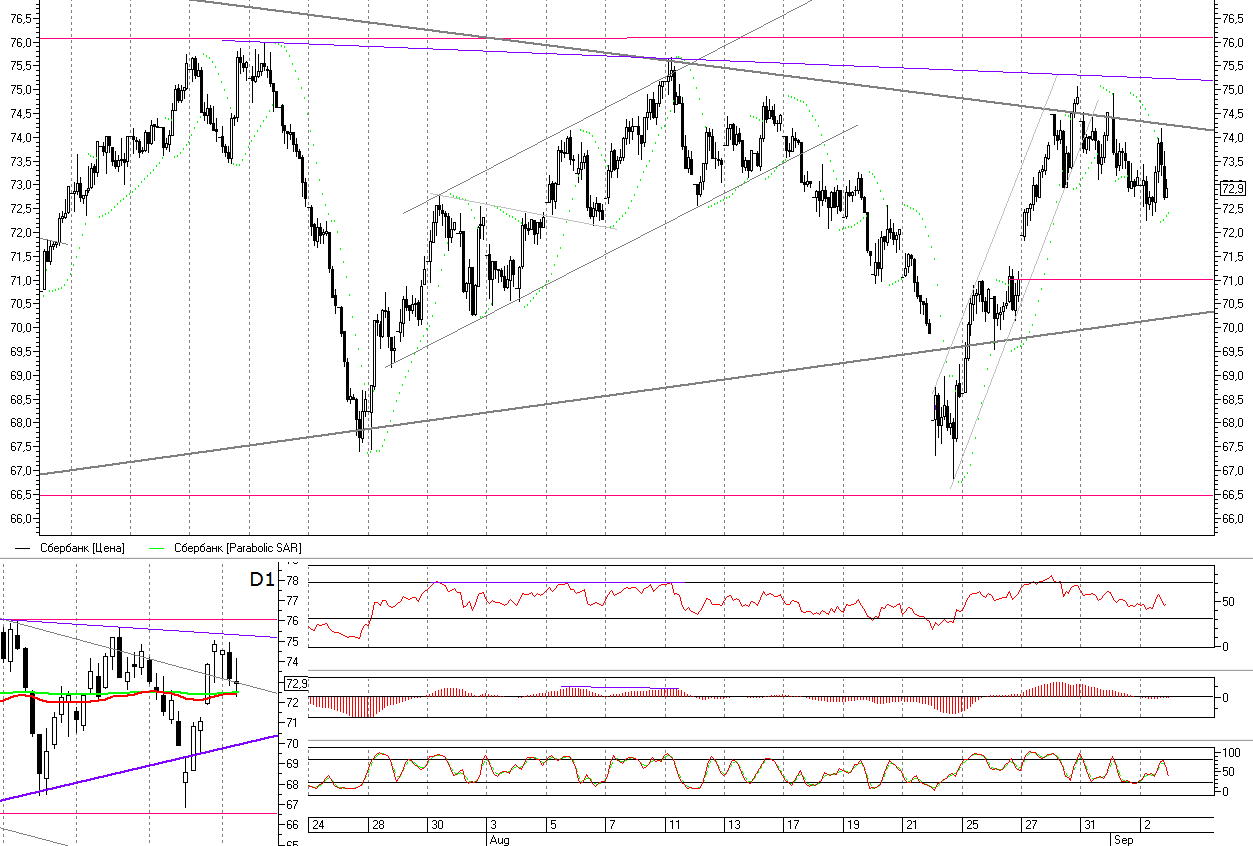
Task: Click the purple line atop the oscillator panel
Action: pyautogui.click(x=555, y=582)
